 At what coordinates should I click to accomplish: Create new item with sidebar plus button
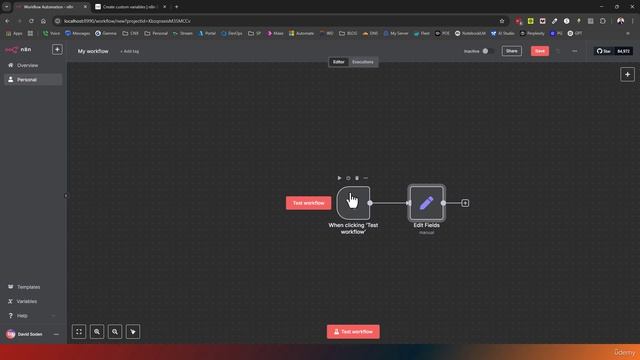(x=57, y=49)
